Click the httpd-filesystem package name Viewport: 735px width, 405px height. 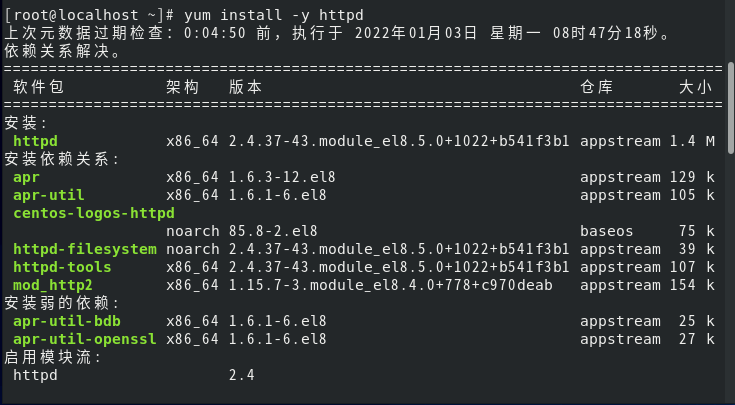point(85,249)
